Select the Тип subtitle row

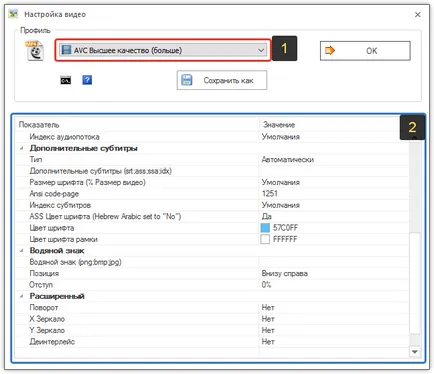212,160
